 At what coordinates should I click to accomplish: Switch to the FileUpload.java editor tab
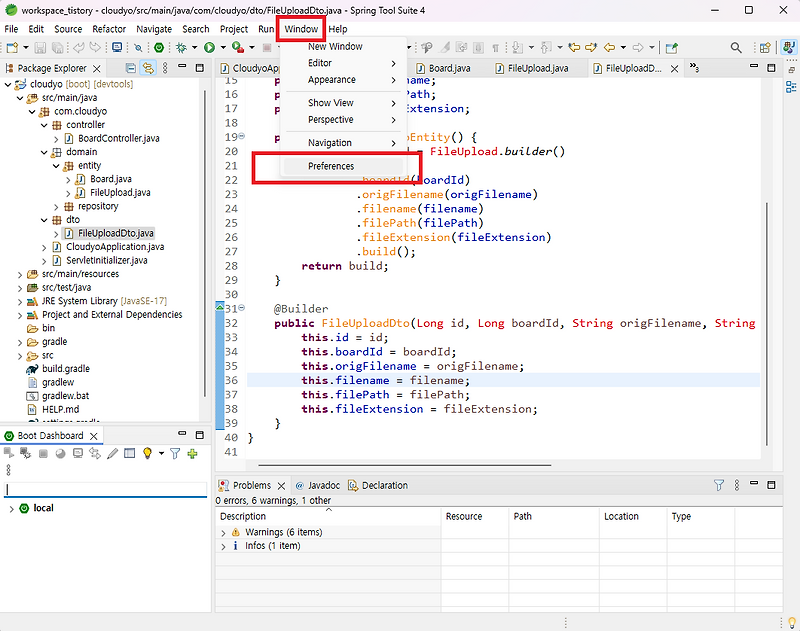(537, 68)
